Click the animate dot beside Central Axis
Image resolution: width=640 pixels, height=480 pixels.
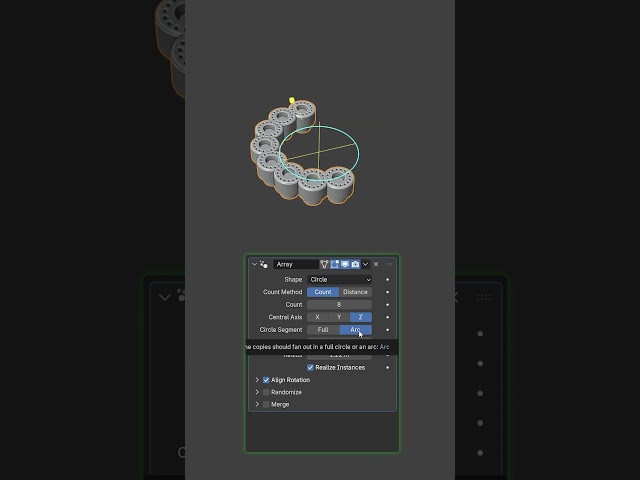(387, 317)
